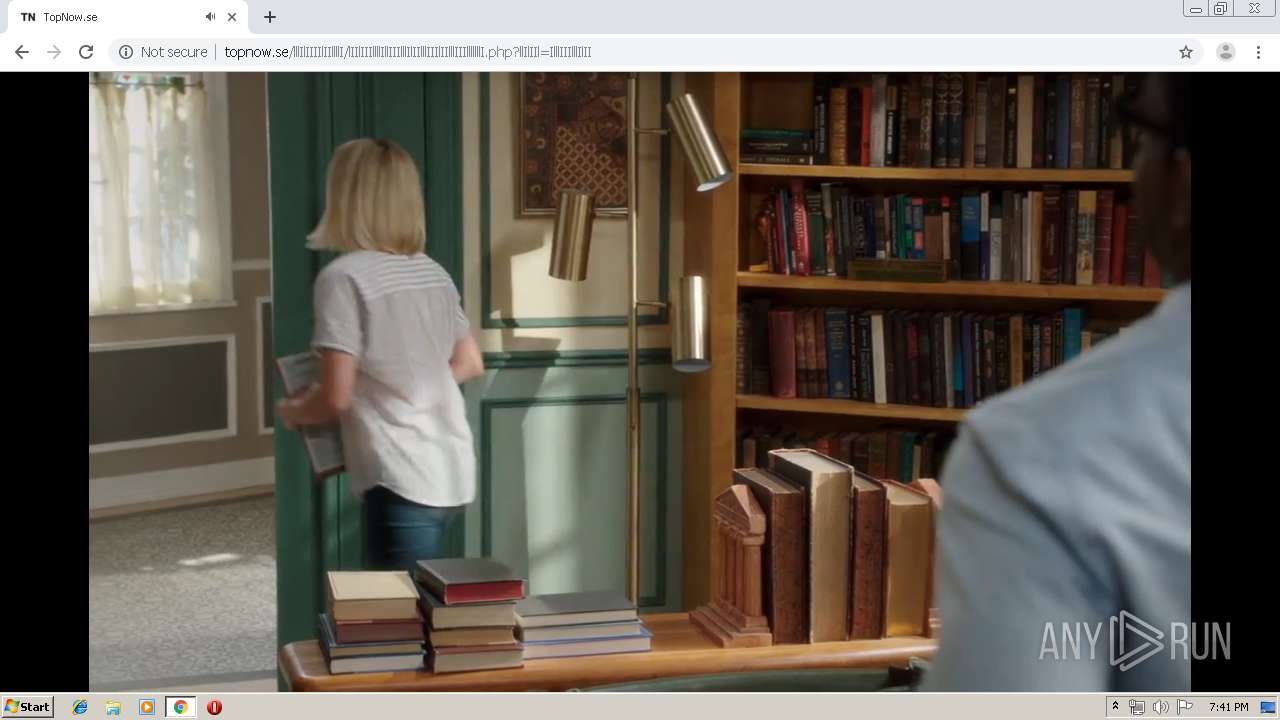
Task: Open Chrome's three-dot menu
Action: (x=1258, y=52)
